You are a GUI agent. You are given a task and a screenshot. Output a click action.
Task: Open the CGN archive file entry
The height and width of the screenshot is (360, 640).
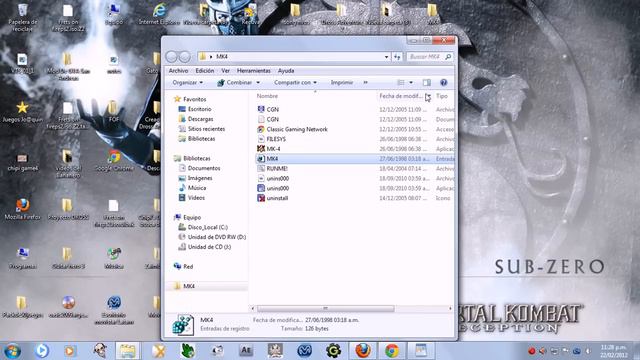(x=273, y=109)
